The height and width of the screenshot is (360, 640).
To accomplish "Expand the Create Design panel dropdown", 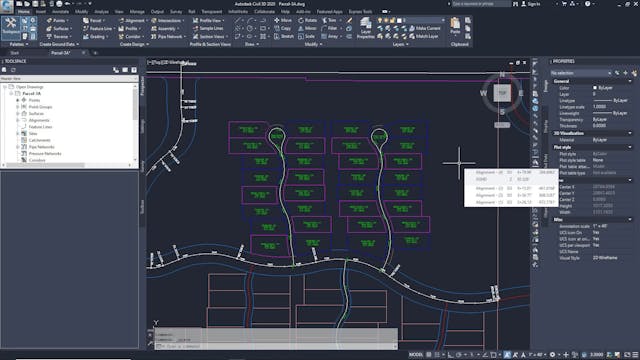I will (x=134, y=44).
